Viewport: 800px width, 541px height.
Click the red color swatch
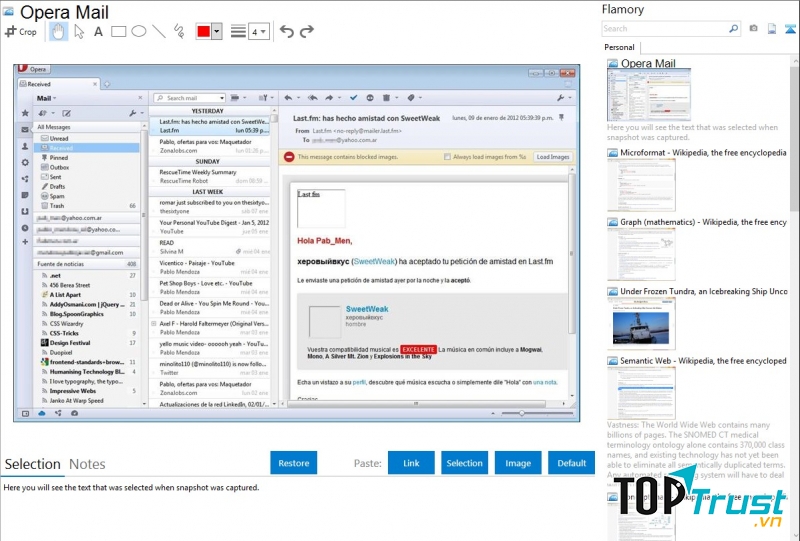click(x=204, y=32)
